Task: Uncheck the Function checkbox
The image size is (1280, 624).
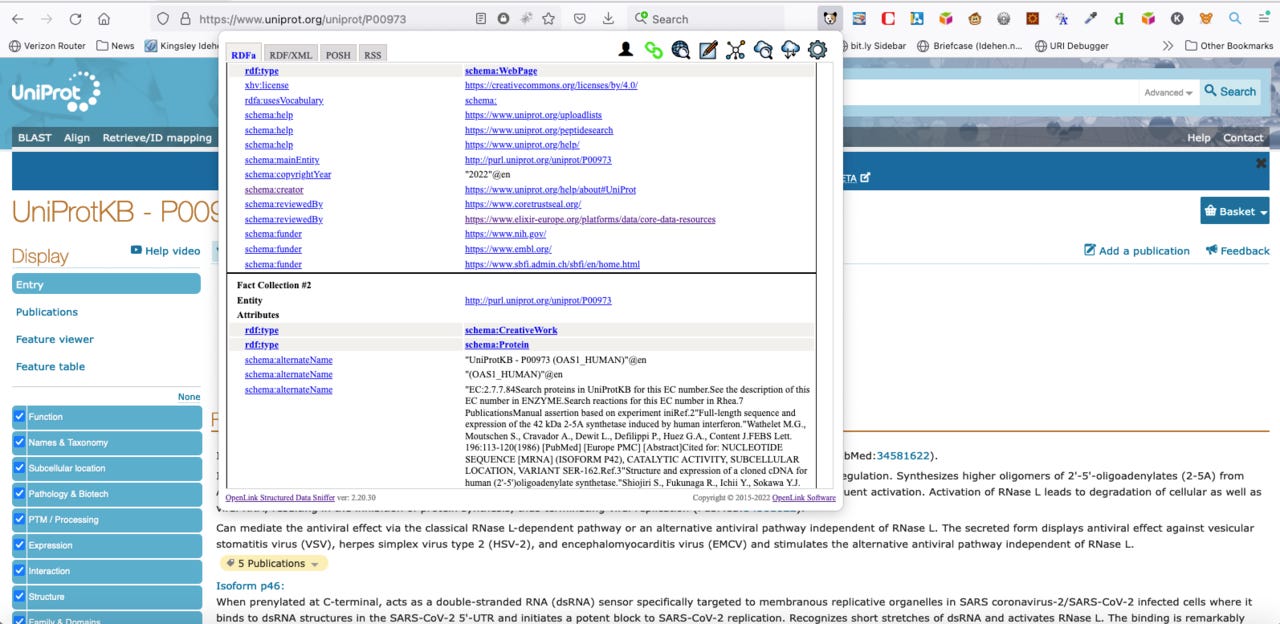Action: coord(19,417)
